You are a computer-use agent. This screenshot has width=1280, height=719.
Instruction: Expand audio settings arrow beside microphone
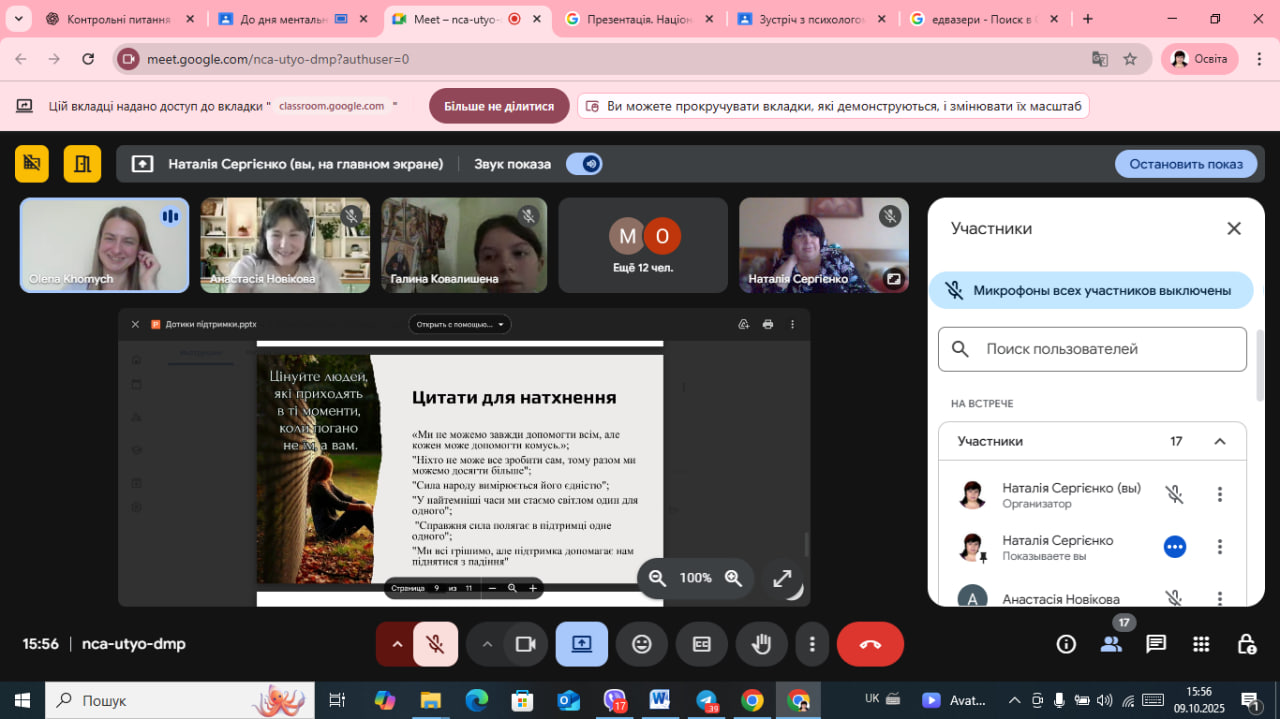[397, 645]
